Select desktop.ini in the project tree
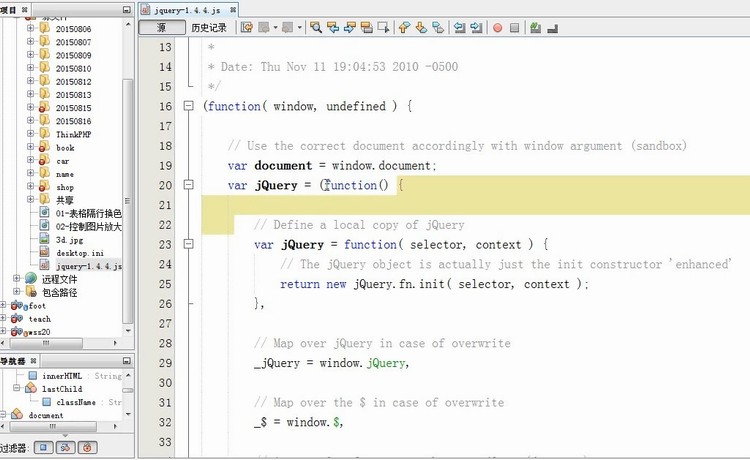The width and height of the screenshot is (750, 460). click(x=81, y=253)
